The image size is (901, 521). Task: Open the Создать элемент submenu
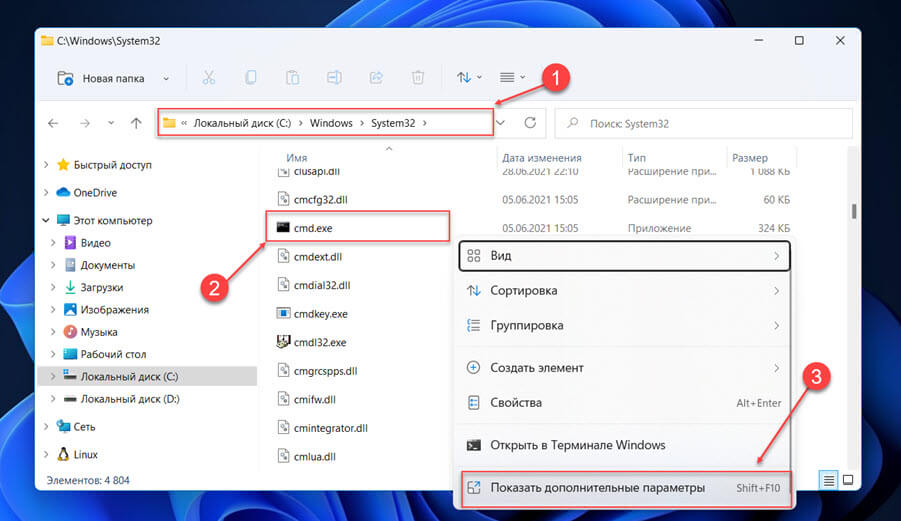(624, 368)
